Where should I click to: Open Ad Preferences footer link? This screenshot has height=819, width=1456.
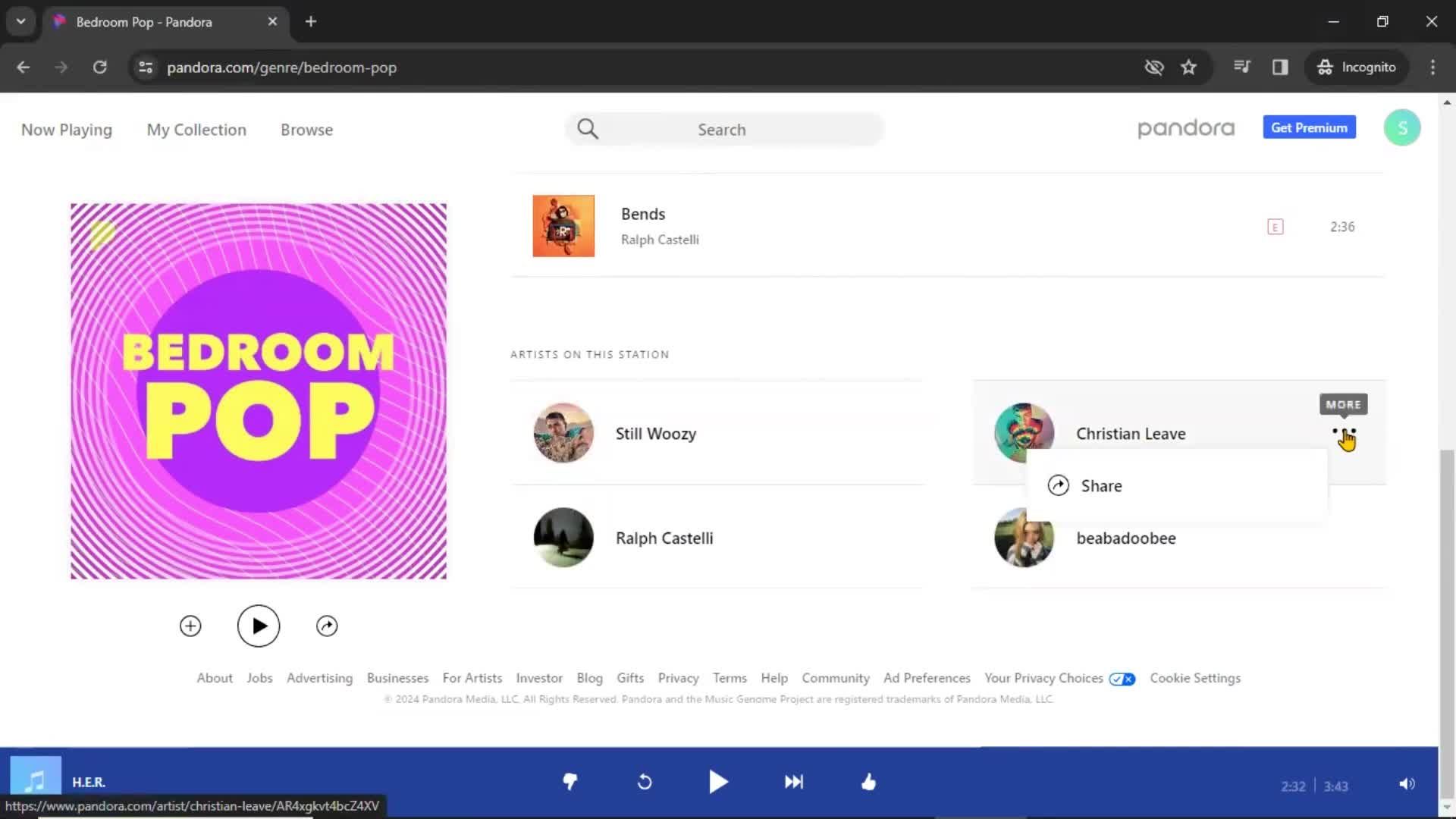click(927, 678)
